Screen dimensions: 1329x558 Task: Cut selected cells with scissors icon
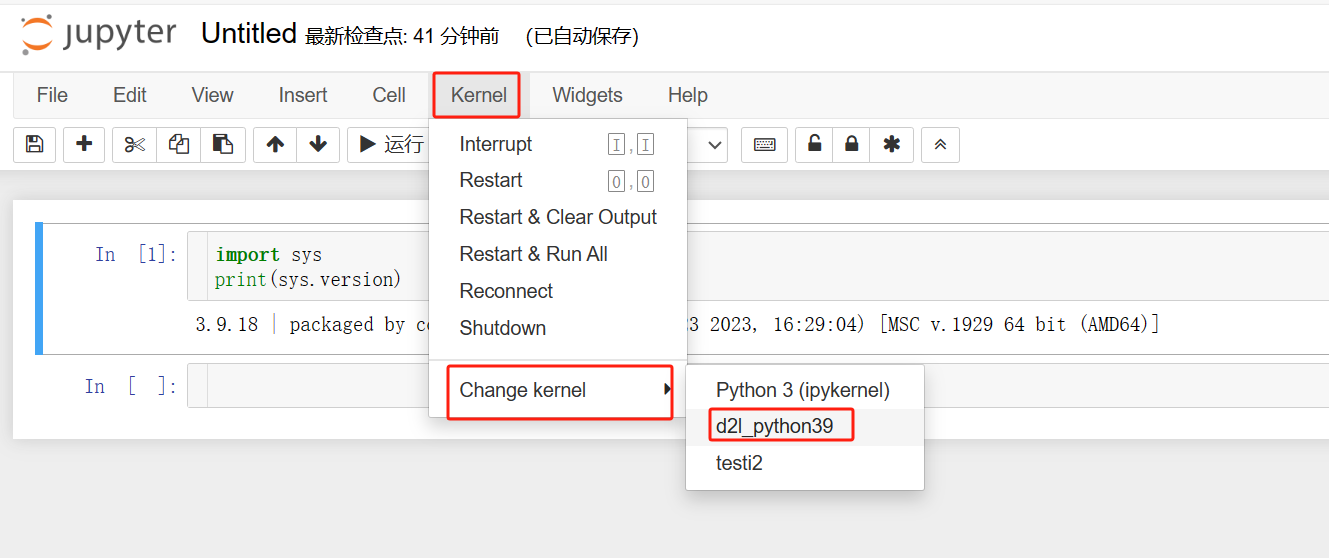point(134,144)
